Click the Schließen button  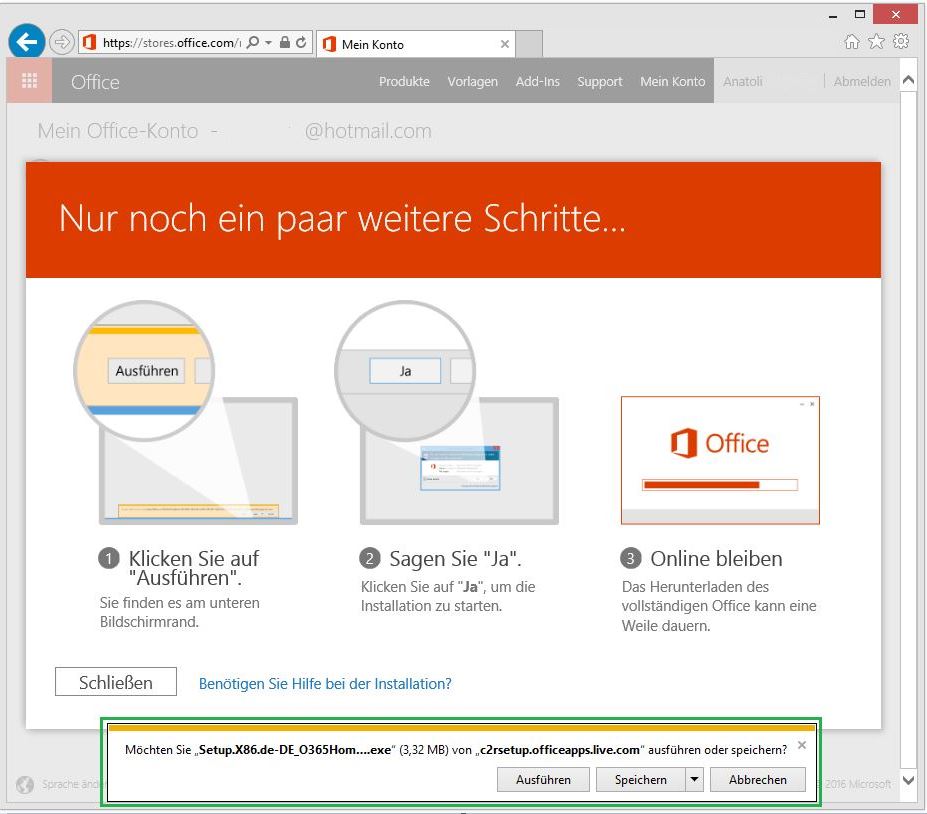[115, 681]
